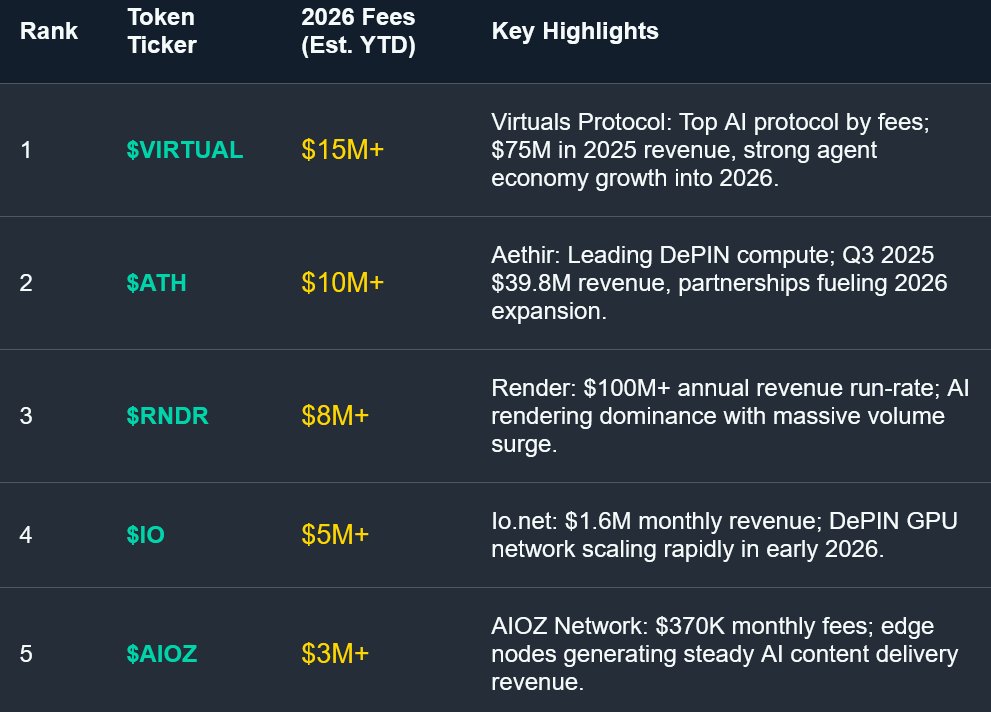Click the Key Highlights column header

point(575,31)
